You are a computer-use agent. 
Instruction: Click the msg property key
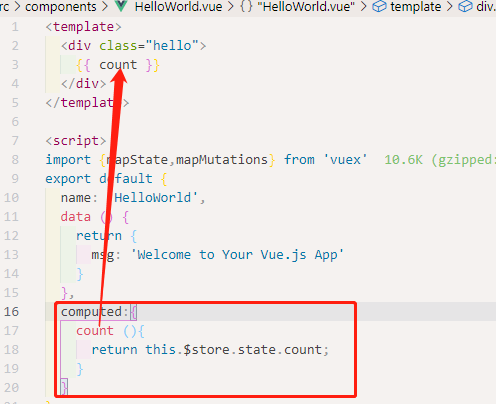103,255
